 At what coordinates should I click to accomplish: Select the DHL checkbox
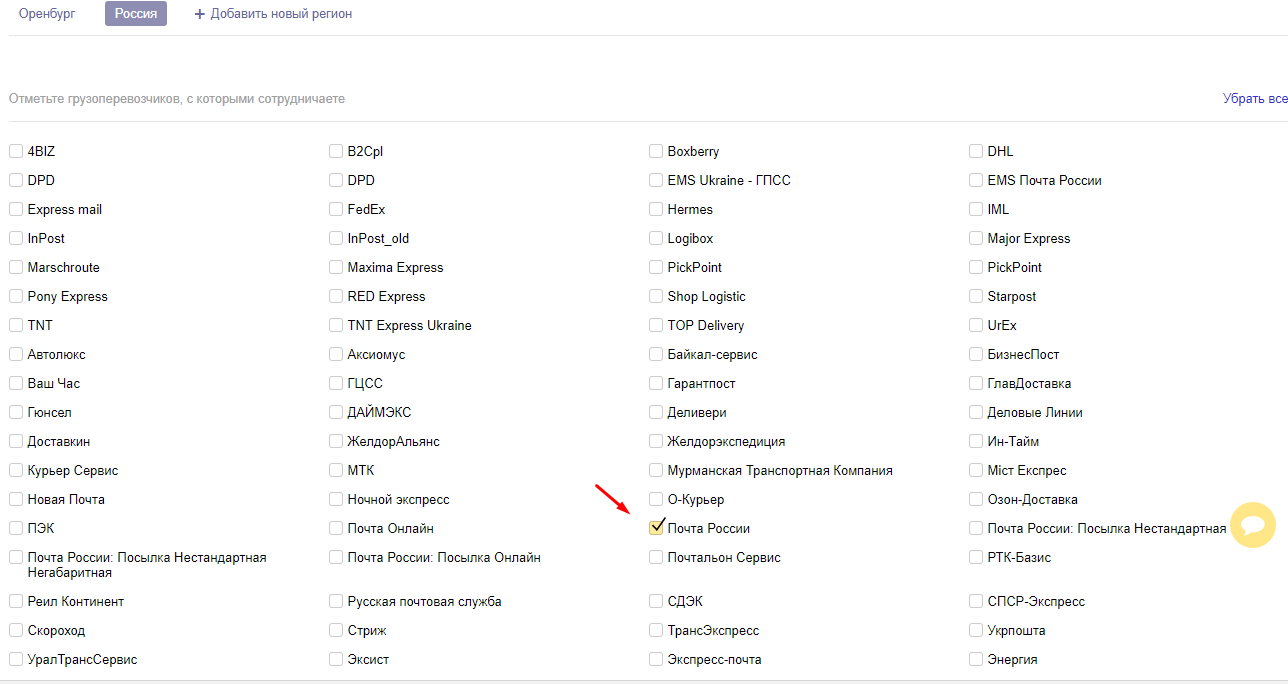(976, 151)
